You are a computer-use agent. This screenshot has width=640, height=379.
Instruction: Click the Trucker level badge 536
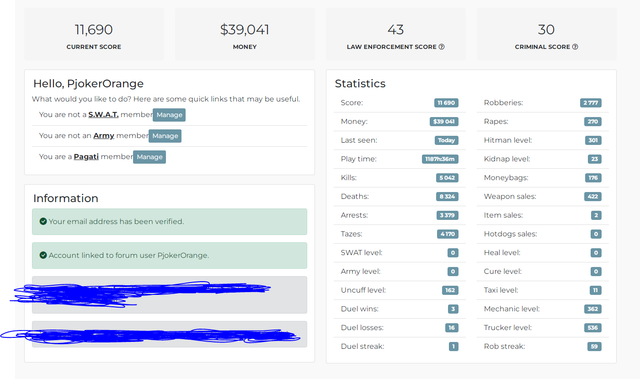point(593,328)
